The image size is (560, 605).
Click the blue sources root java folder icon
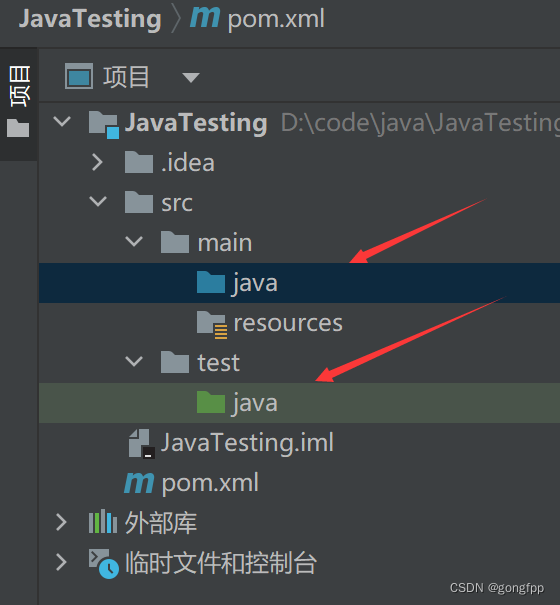tap(211, 282)
